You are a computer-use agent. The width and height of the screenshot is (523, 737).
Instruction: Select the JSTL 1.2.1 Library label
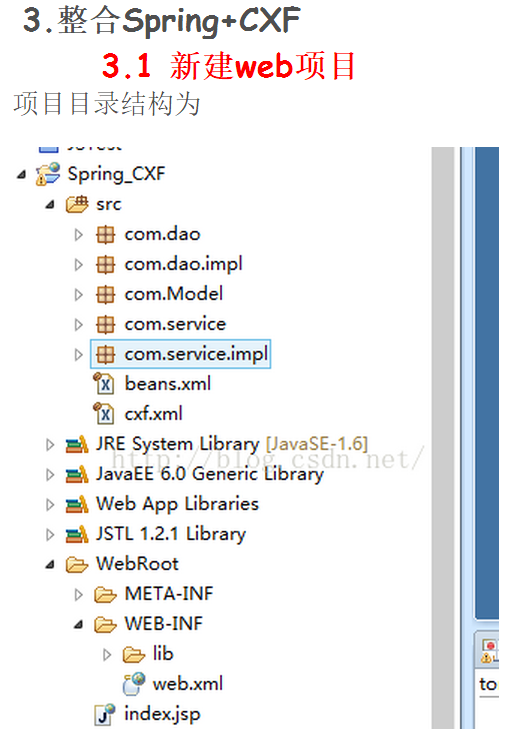[171, 534]
